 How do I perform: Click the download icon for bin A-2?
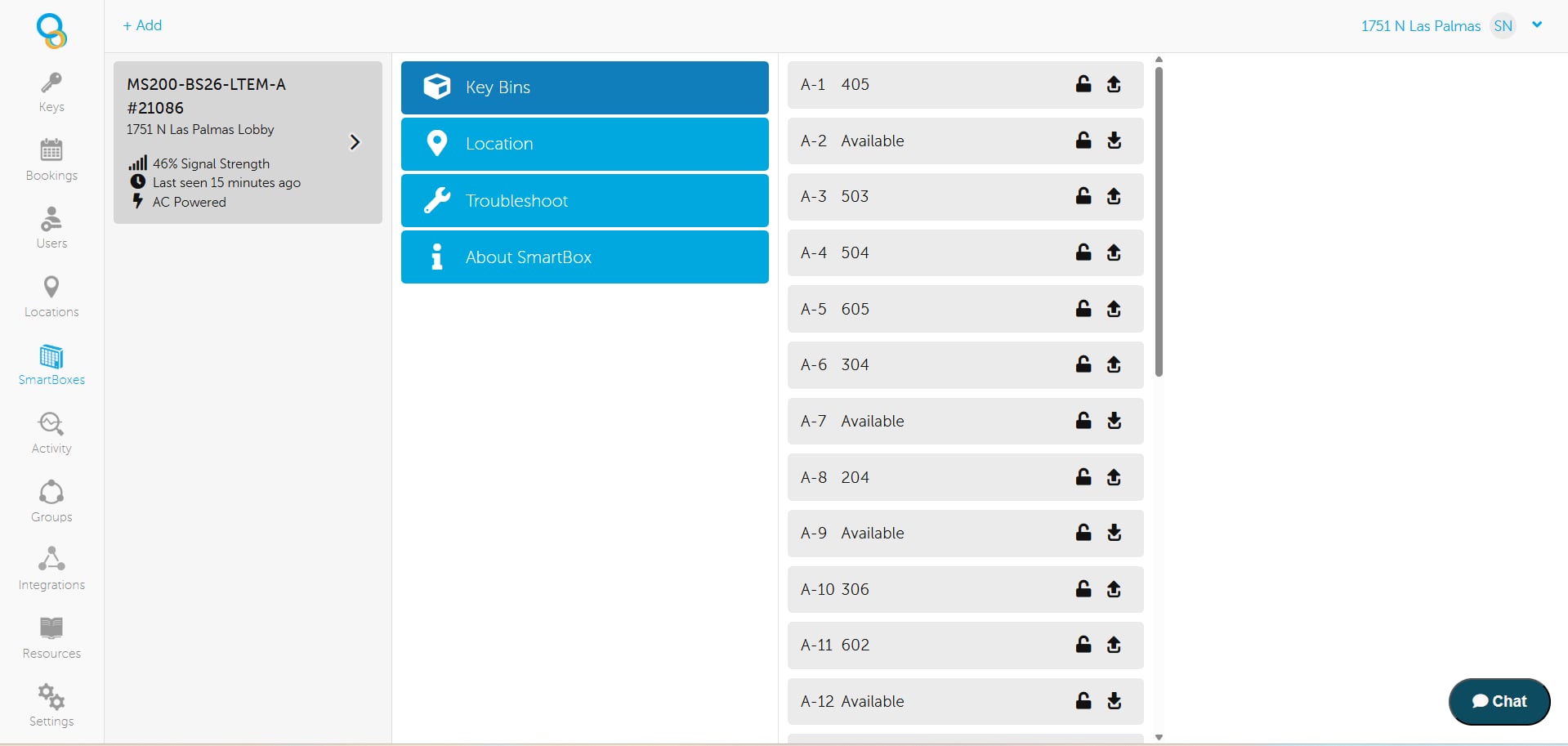(x=1114, y=141)
